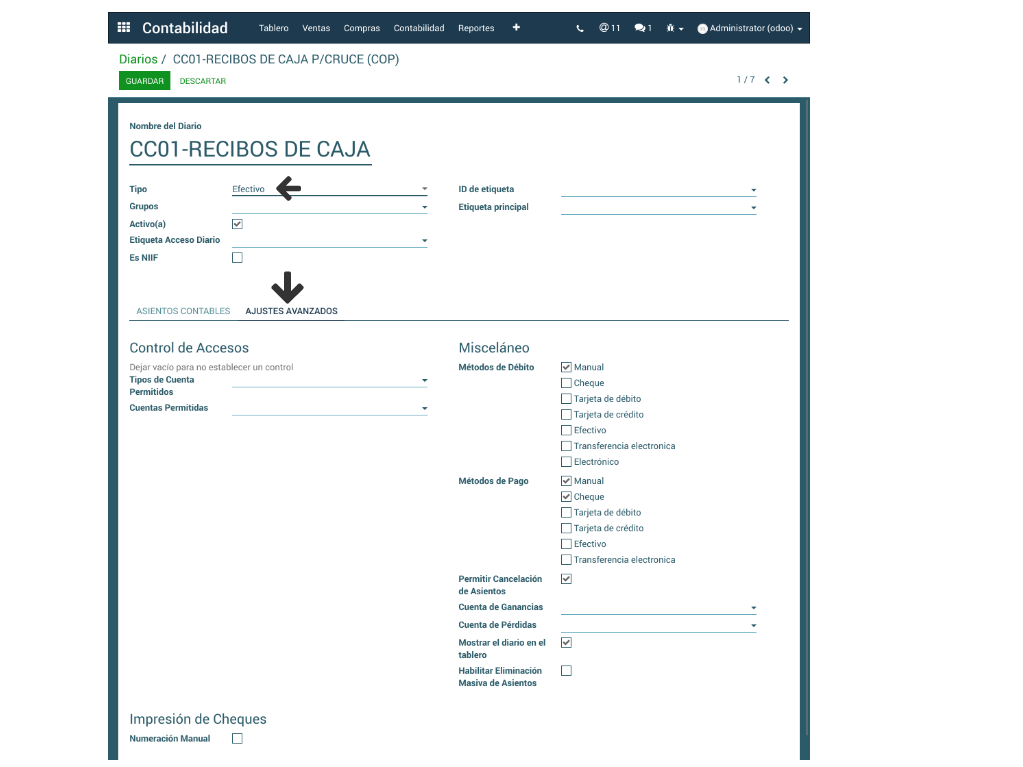Open the Reportes menu
1023x767 pixels.
[x=476, y=28]
